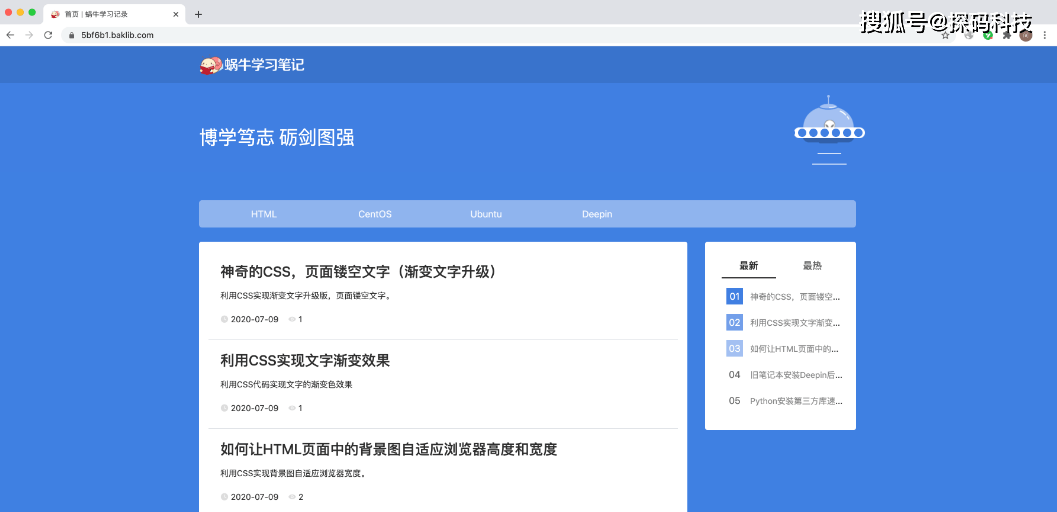Click the snail logo icon in header
The width and height of the screenshot is (1057, 512).
[x=209, y=66]
